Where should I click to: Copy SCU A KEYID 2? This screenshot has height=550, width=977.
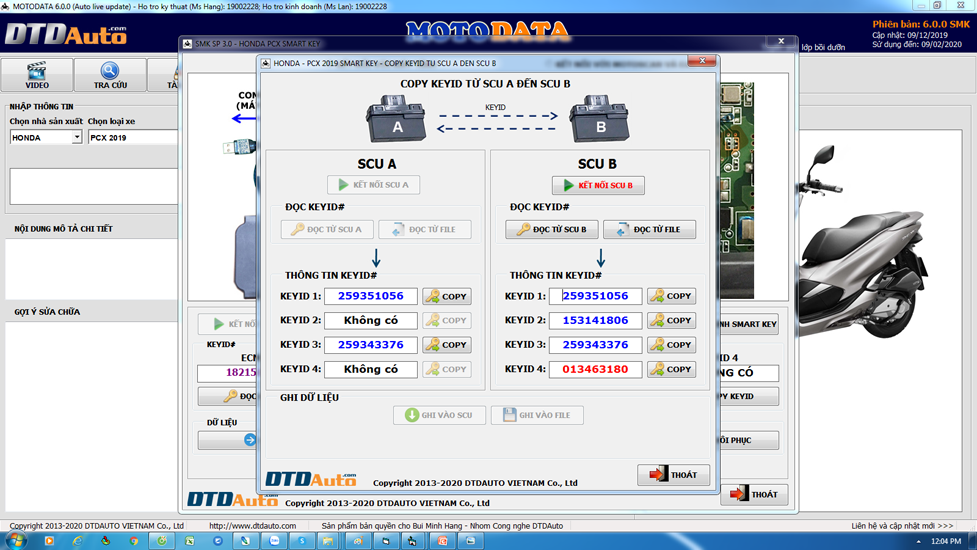coord(447,320)
